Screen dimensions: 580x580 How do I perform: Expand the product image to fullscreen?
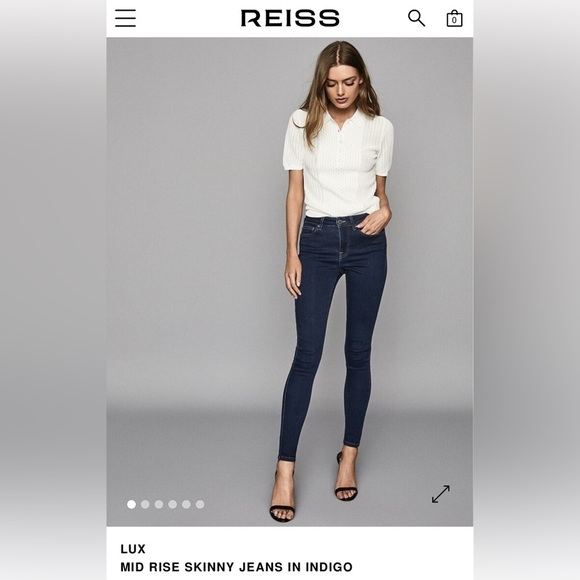(441, 494)
